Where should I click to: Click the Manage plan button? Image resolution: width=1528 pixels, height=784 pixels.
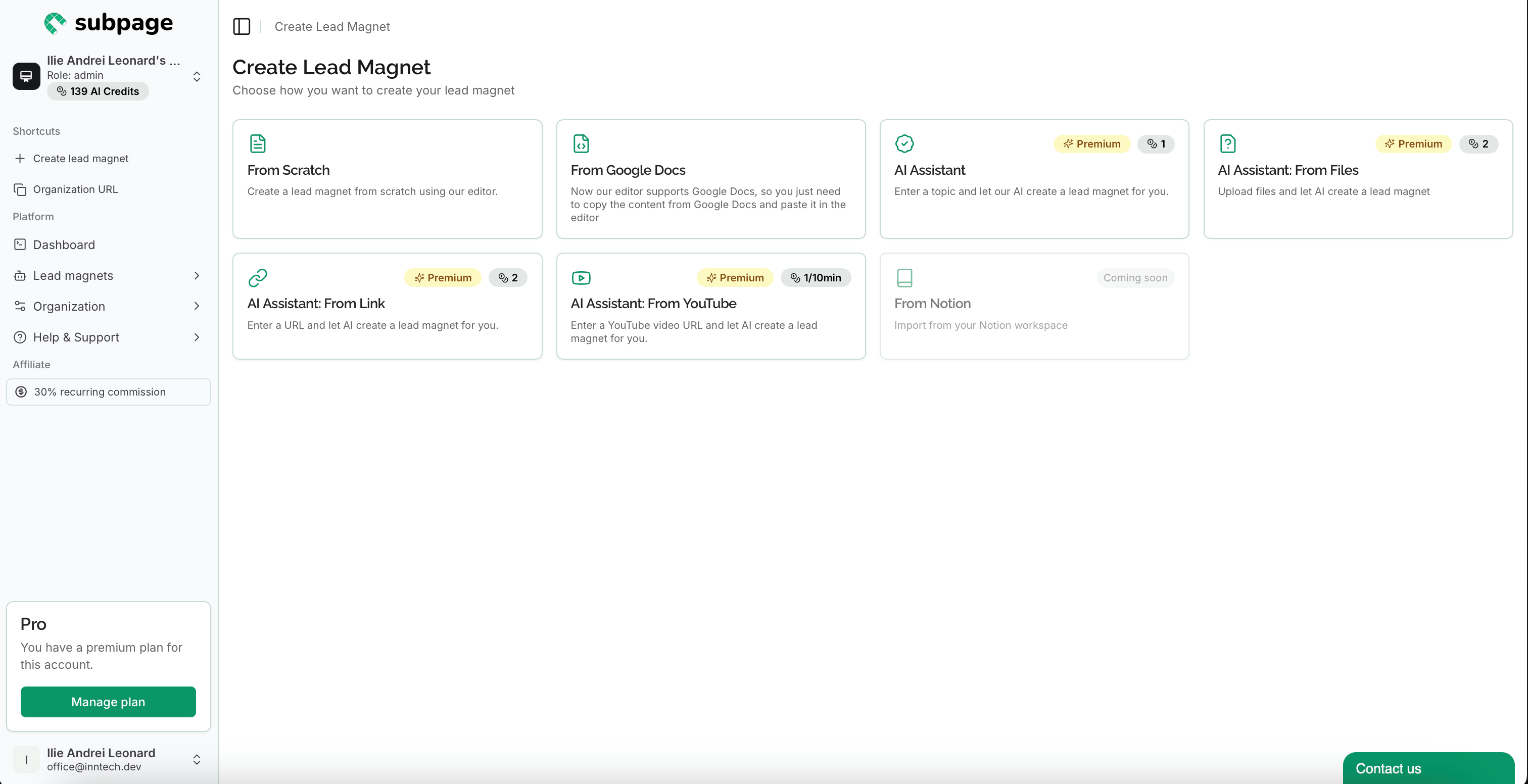click(108, 702)
